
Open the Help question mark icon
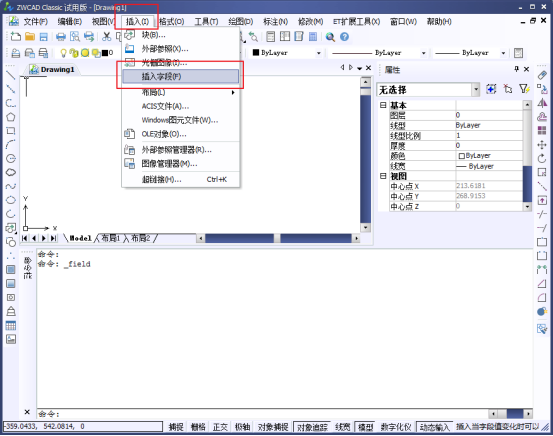[x=345, y=37]
